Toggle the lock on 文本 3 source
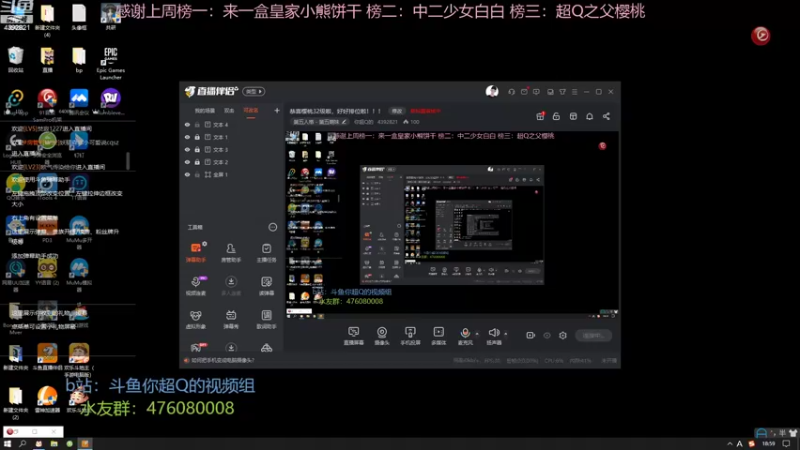 pyautogui.click(x=197, y=149)
